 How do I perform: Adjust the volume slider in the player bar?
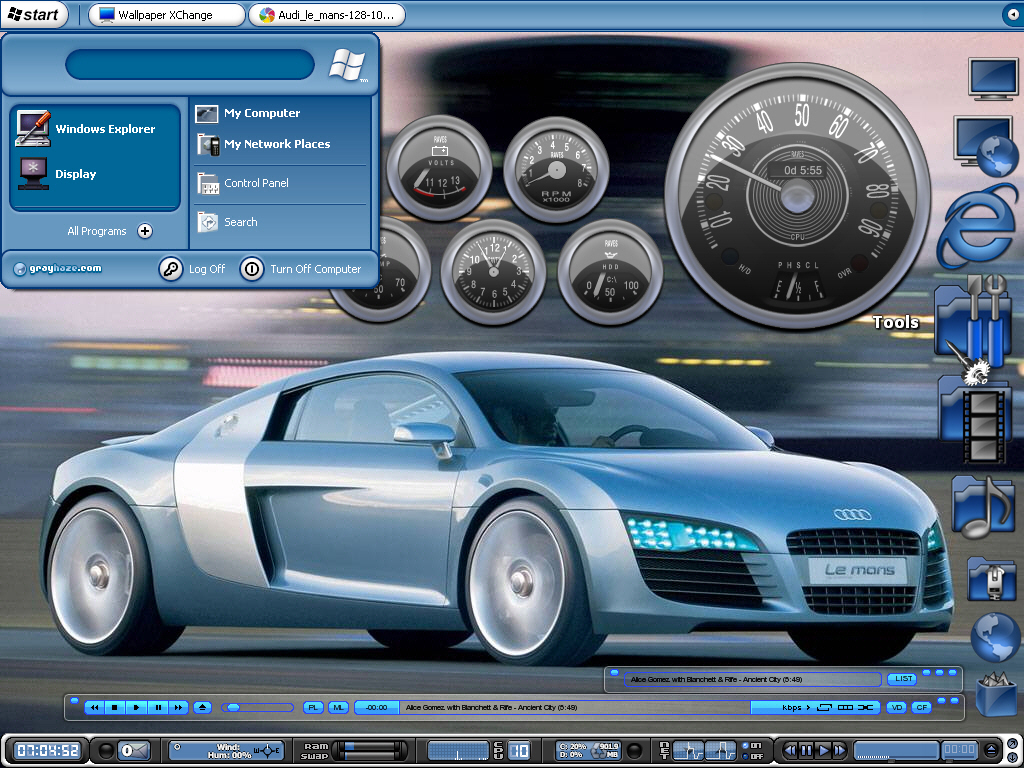tap(257, 707)
